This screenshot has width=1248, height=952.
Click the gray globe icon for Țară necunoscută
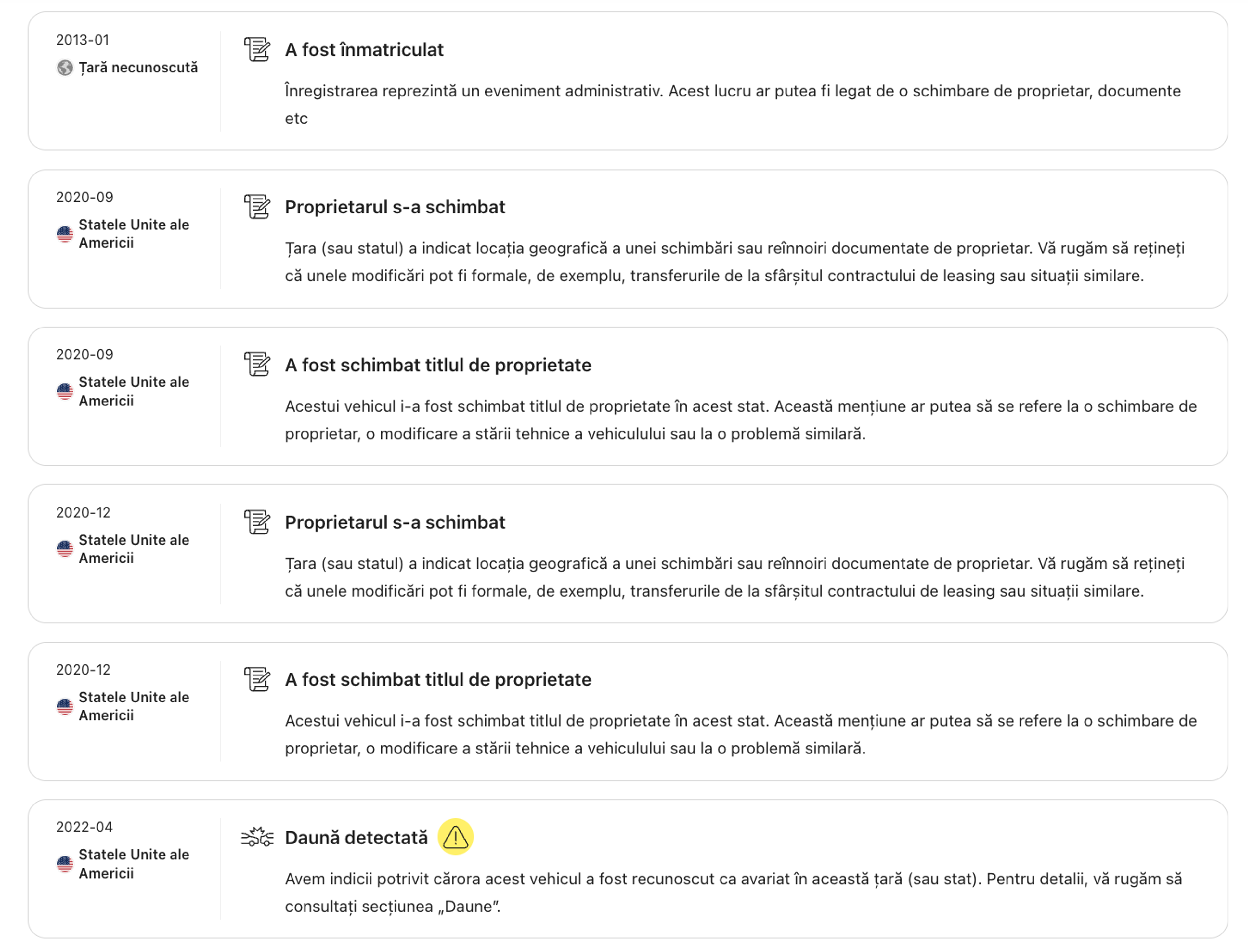(x=65, y=68)
